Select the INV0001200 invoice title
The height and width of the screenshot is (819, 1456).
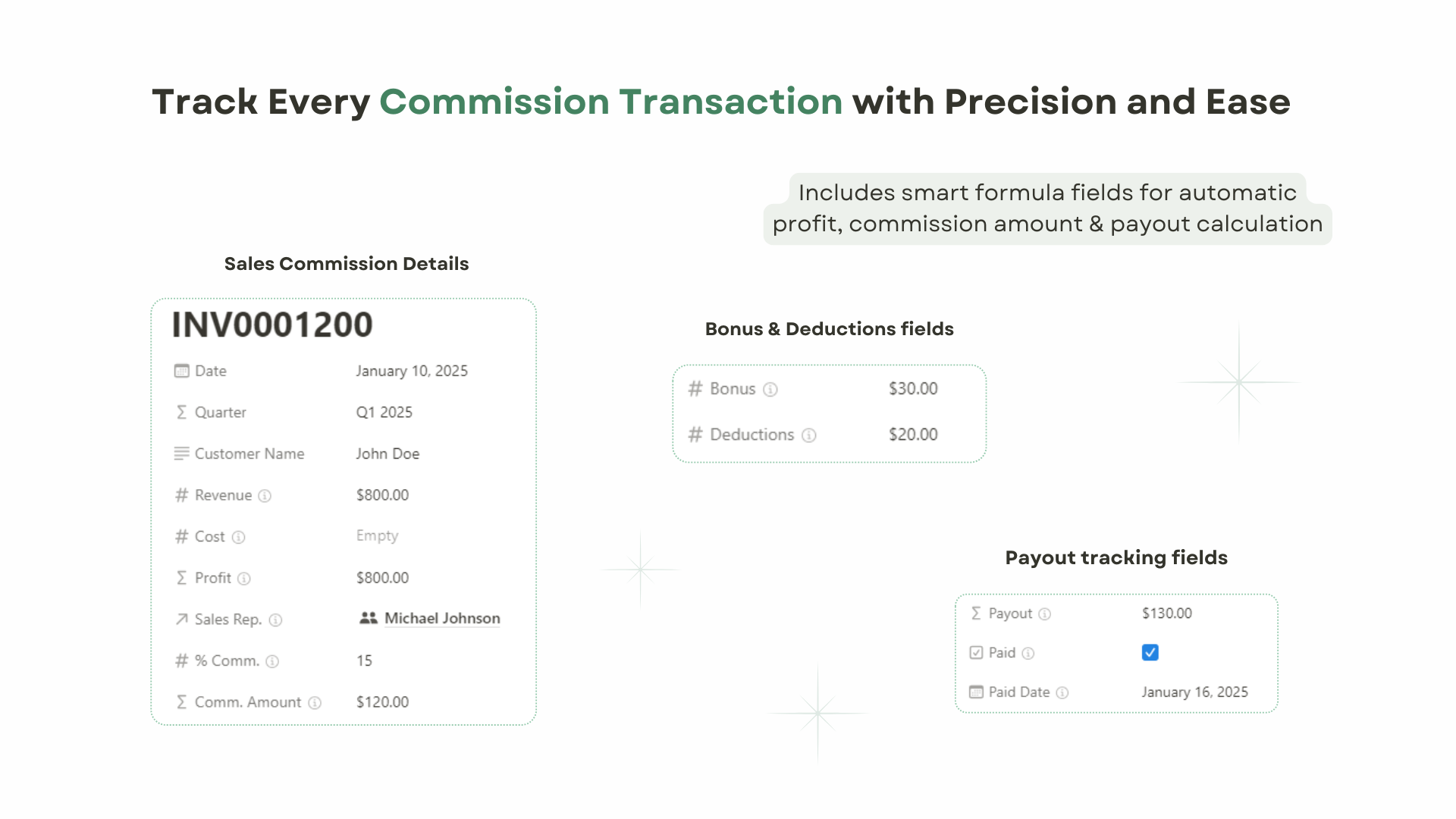coord(272,325)
